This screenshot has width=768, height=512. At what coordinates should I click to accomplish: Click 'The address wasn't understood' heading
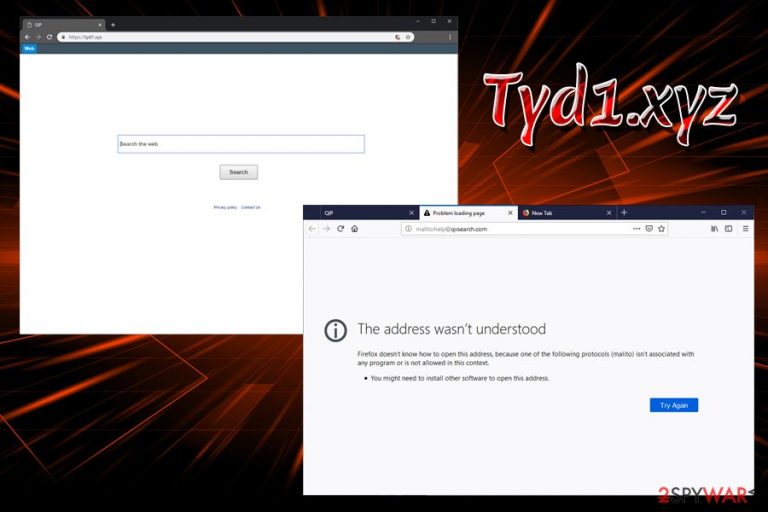point(452,329)
